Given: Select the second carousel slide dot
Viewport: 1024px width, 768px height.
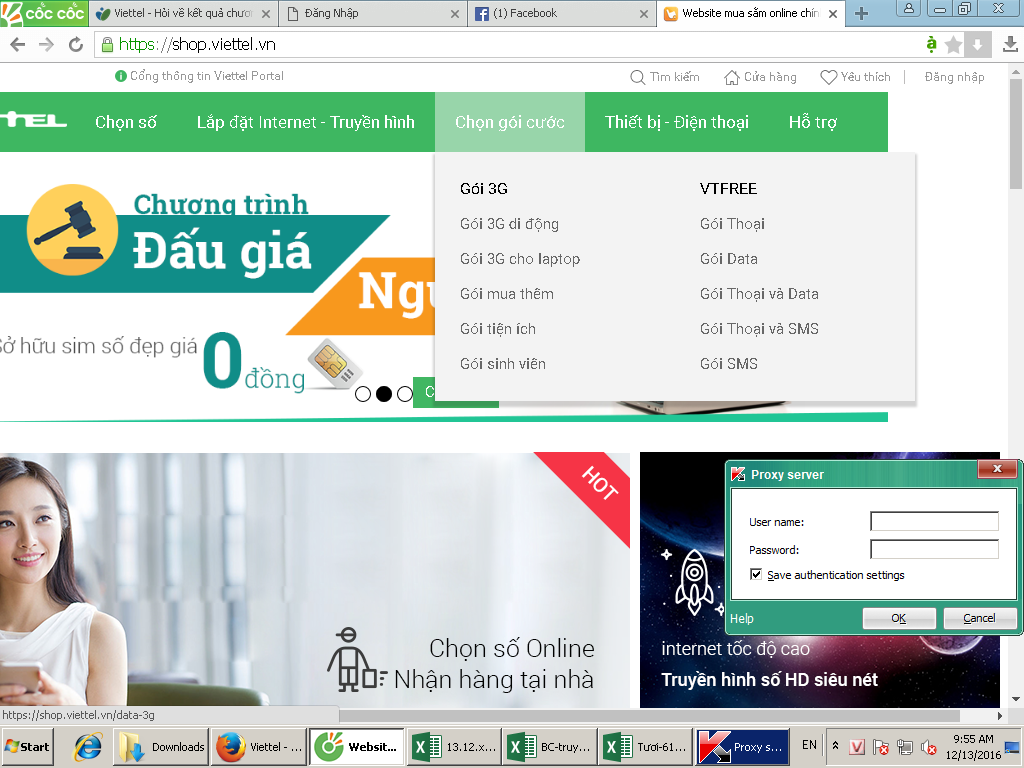Looking at the screenshot, I should click(384, 394).
